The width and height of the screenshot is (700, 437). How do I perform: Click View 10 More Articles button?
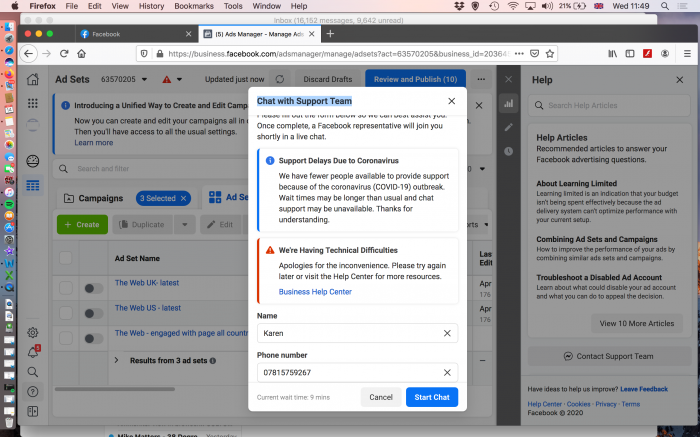click(637, 324)
